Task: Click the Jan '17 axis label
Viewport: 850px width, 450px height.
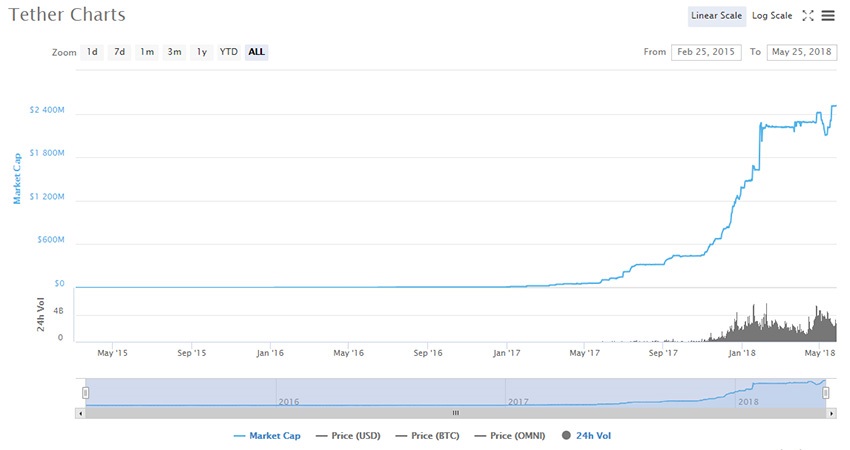Action: tap(506, 353)
